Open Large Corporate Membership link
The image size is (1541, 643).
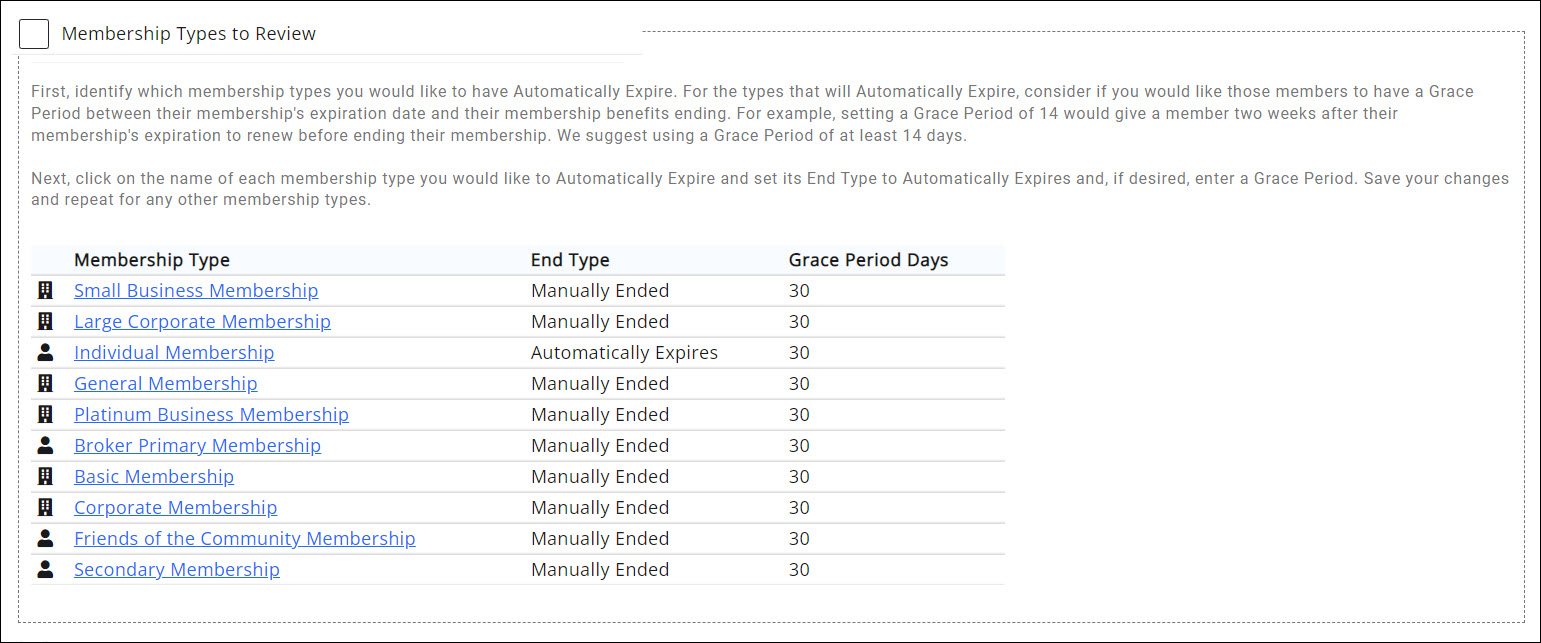[202, 322]
